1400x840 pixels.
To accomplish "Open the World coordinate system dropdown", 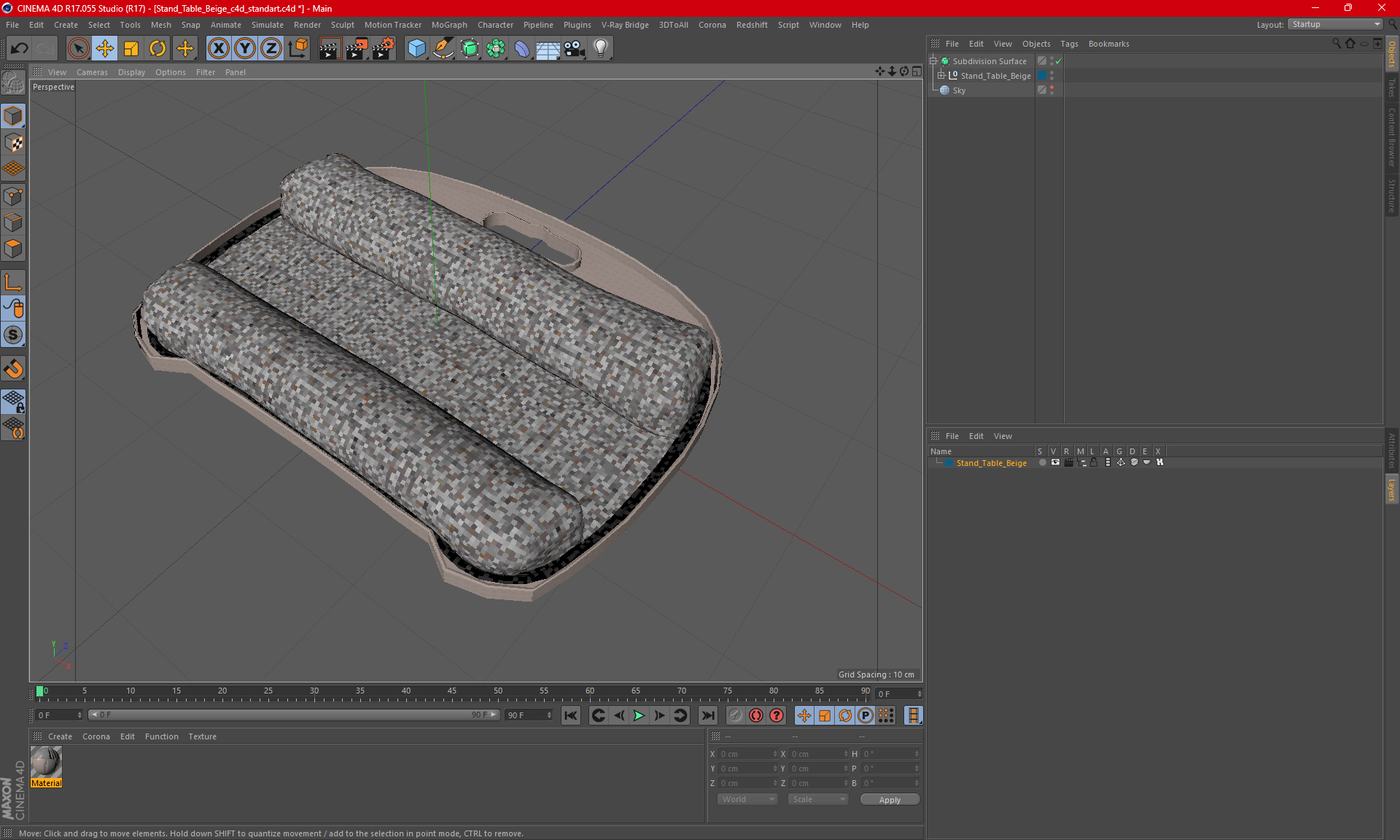I will click(747, 799).
